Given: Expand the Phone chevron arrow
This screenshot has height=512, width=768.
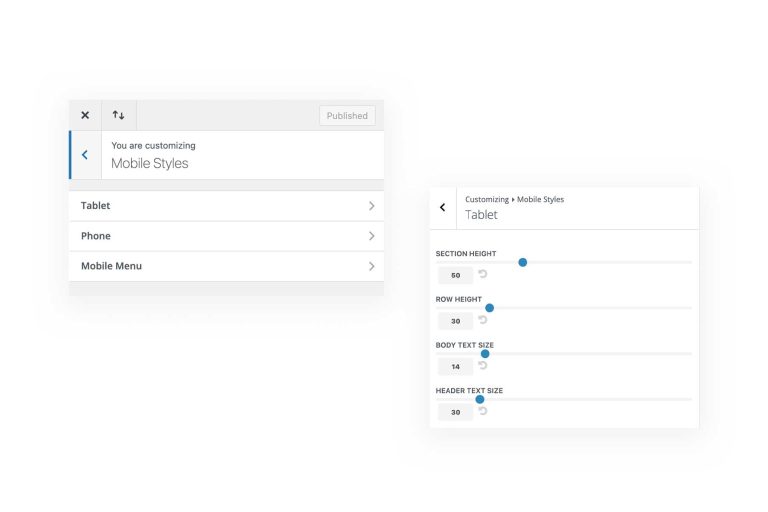Looking at the screenshot, I should coord(371,236).
